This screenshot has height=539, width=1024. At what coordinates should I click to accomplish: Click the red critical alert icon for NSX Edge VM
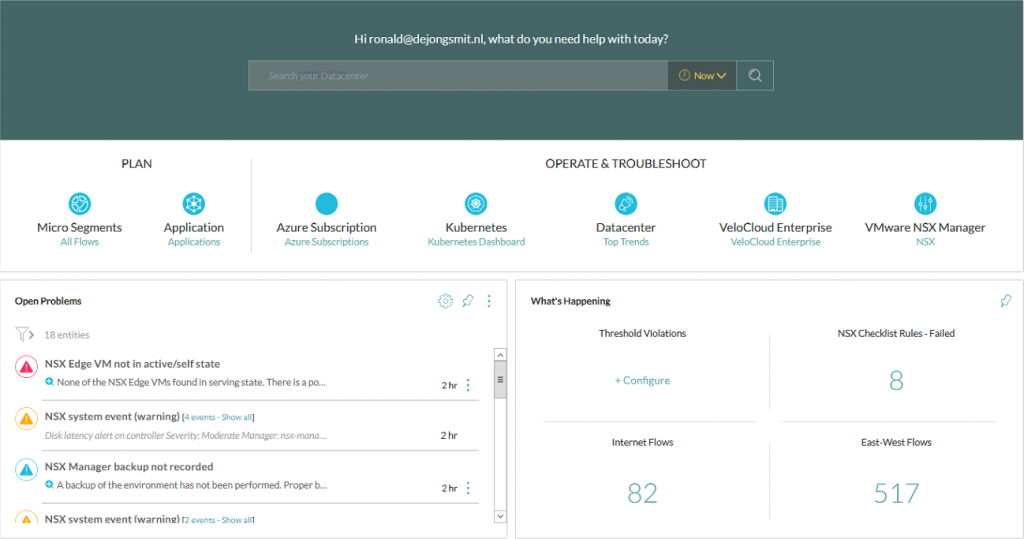pos(26,367)
